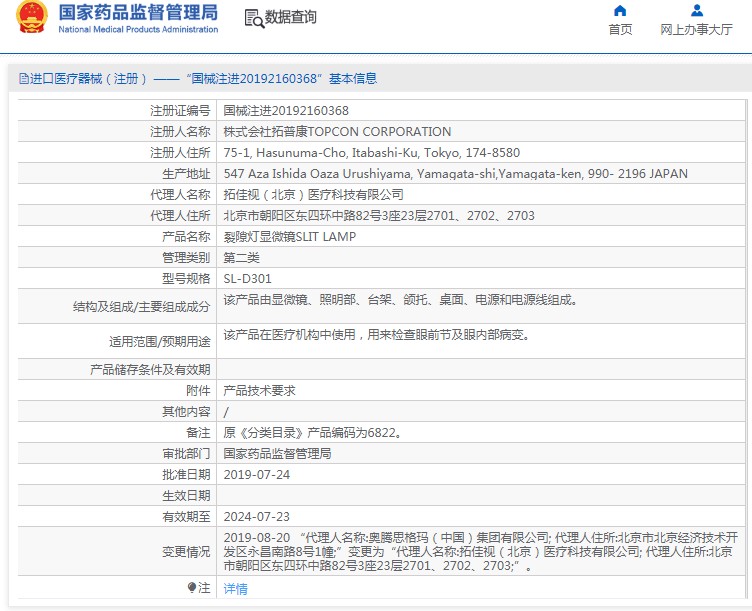Click the structure composition description text

(400, 300)
